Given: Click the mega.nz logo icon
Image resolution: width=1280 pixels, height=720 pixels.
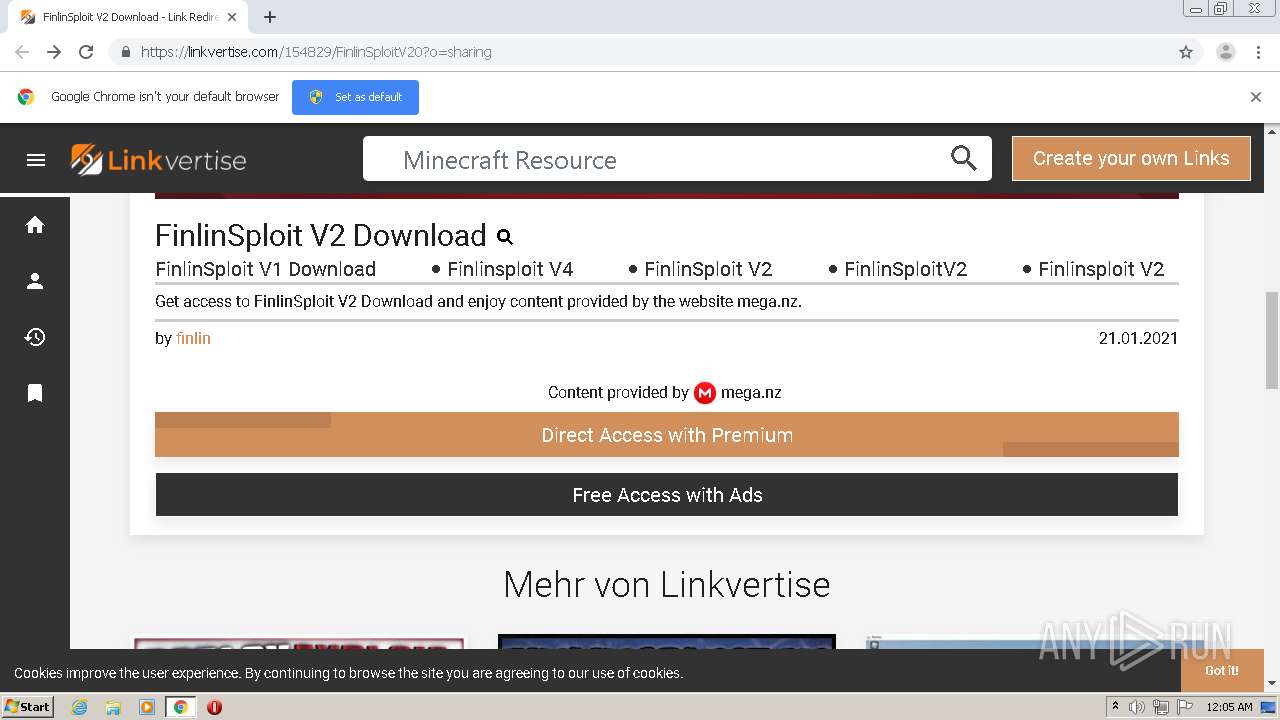Looking at the screenshot, I should click(x=705, y=393).
